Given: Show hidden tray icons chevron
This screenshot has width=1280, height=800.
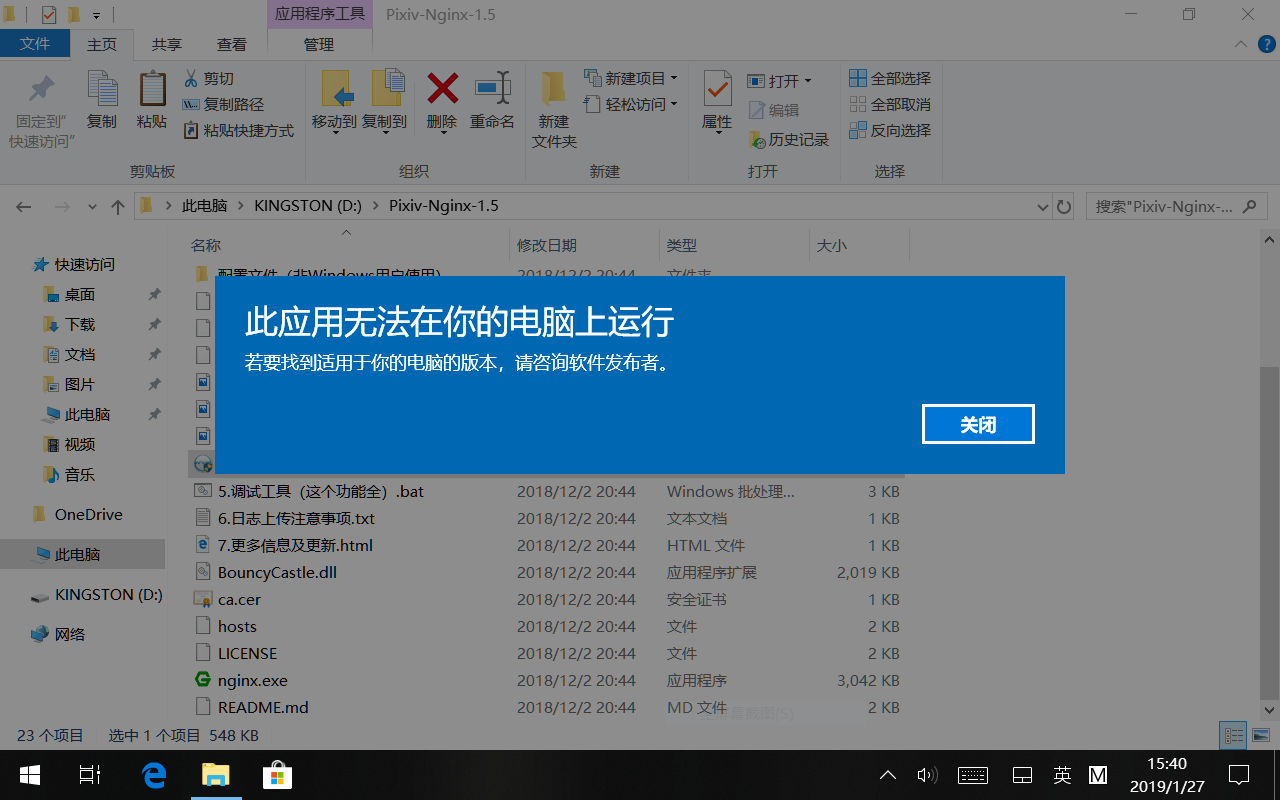Looking at the screenshot, I should tap(888, 775).
